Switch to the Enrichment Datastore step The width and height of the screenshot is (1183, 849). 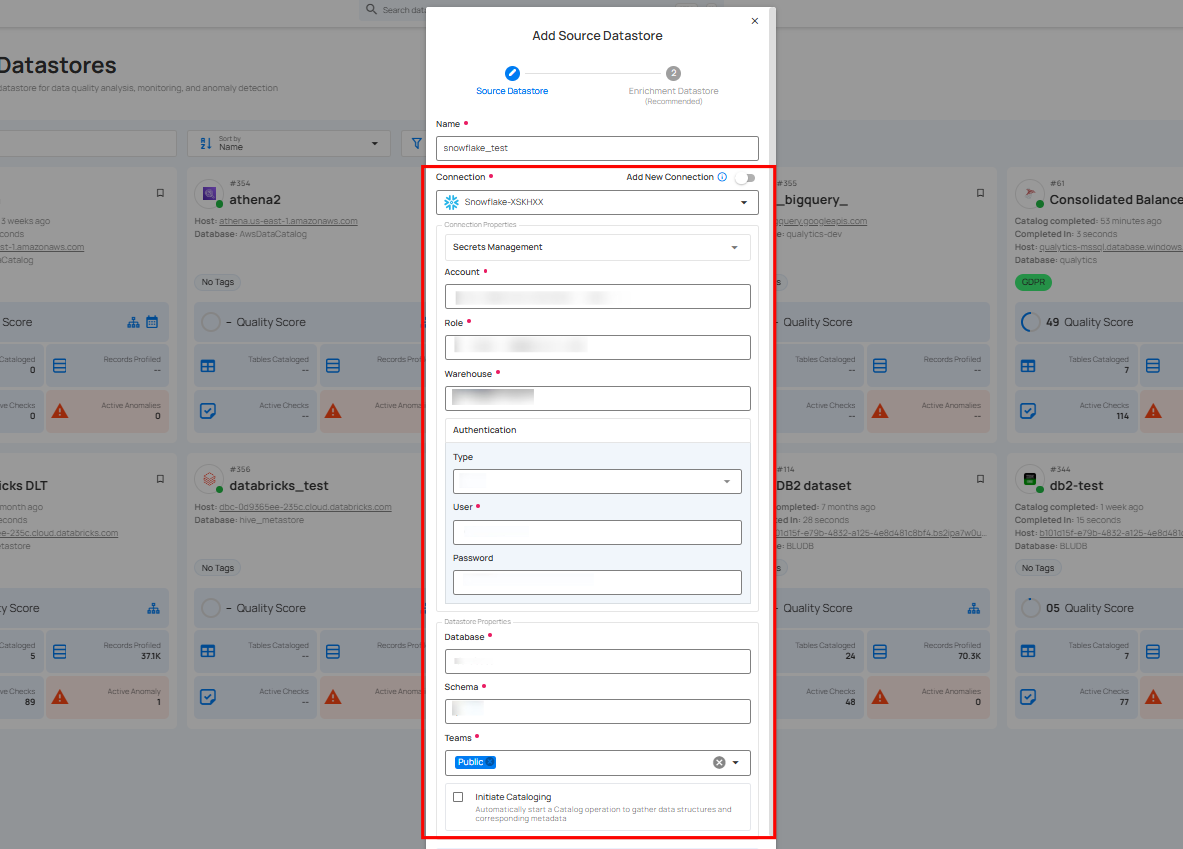[673, 72]
